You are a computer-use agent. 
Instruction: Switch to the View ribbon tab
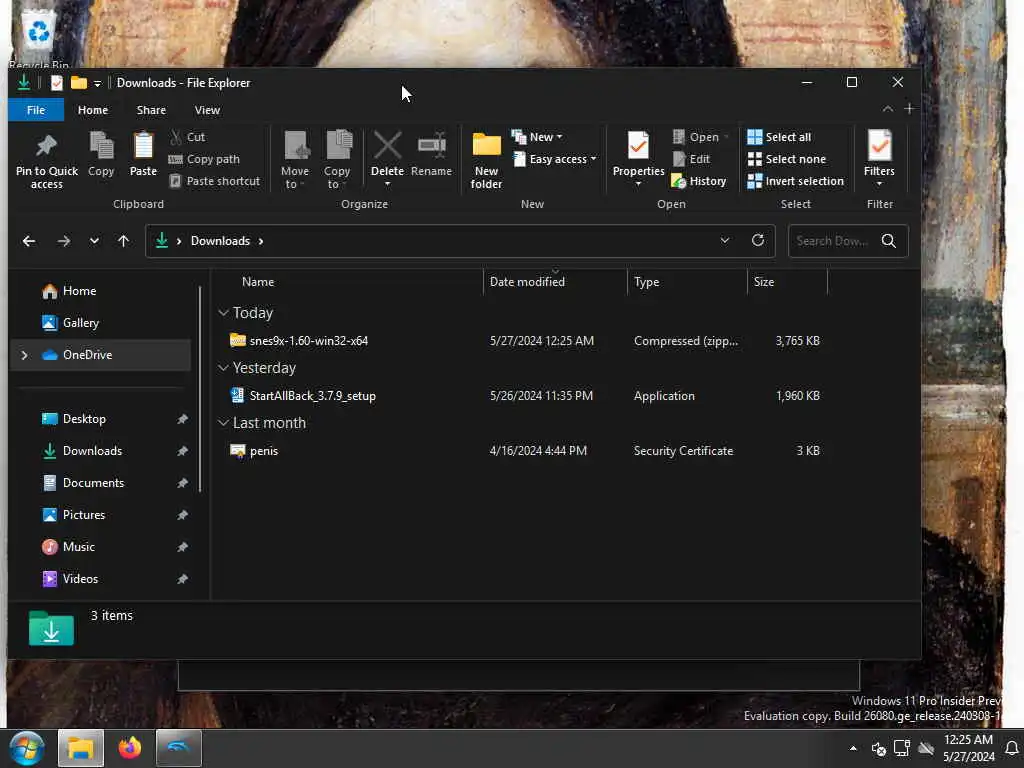207,110
